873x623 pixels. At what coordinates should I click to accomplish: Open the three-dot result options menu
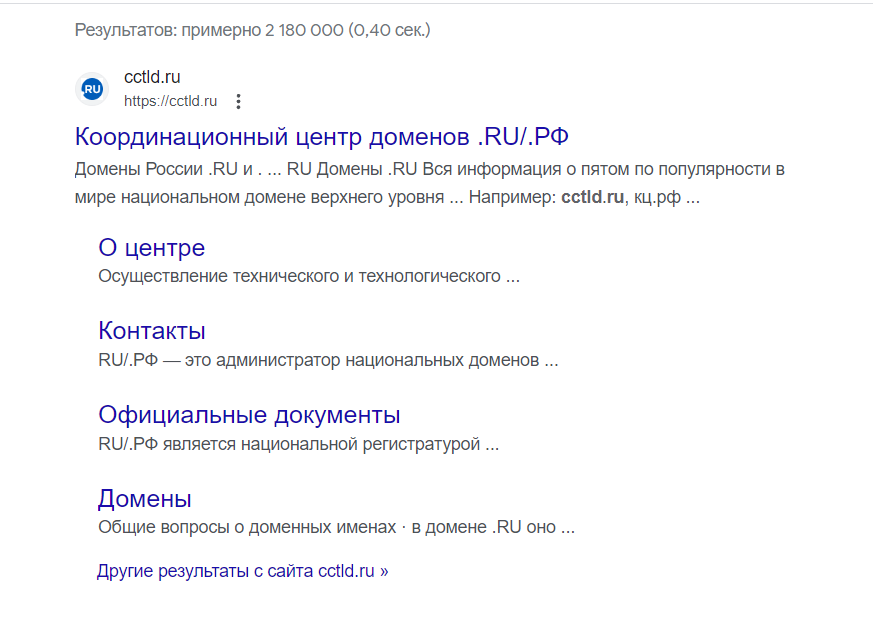coord(238,101)
